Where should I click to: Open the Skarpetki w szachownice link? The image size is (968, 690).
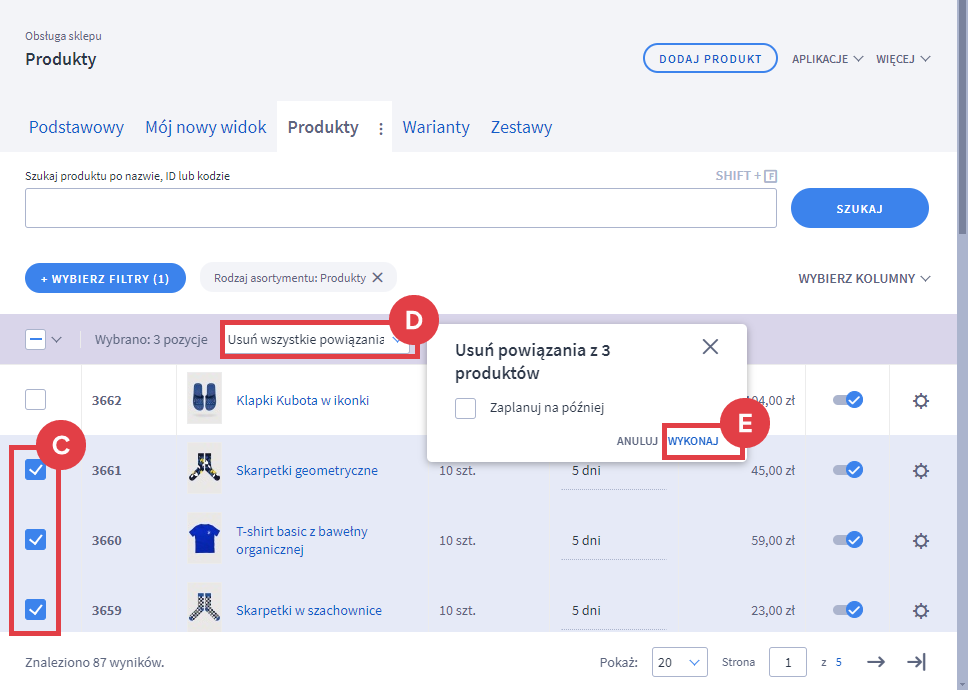(x=309, y=610)
